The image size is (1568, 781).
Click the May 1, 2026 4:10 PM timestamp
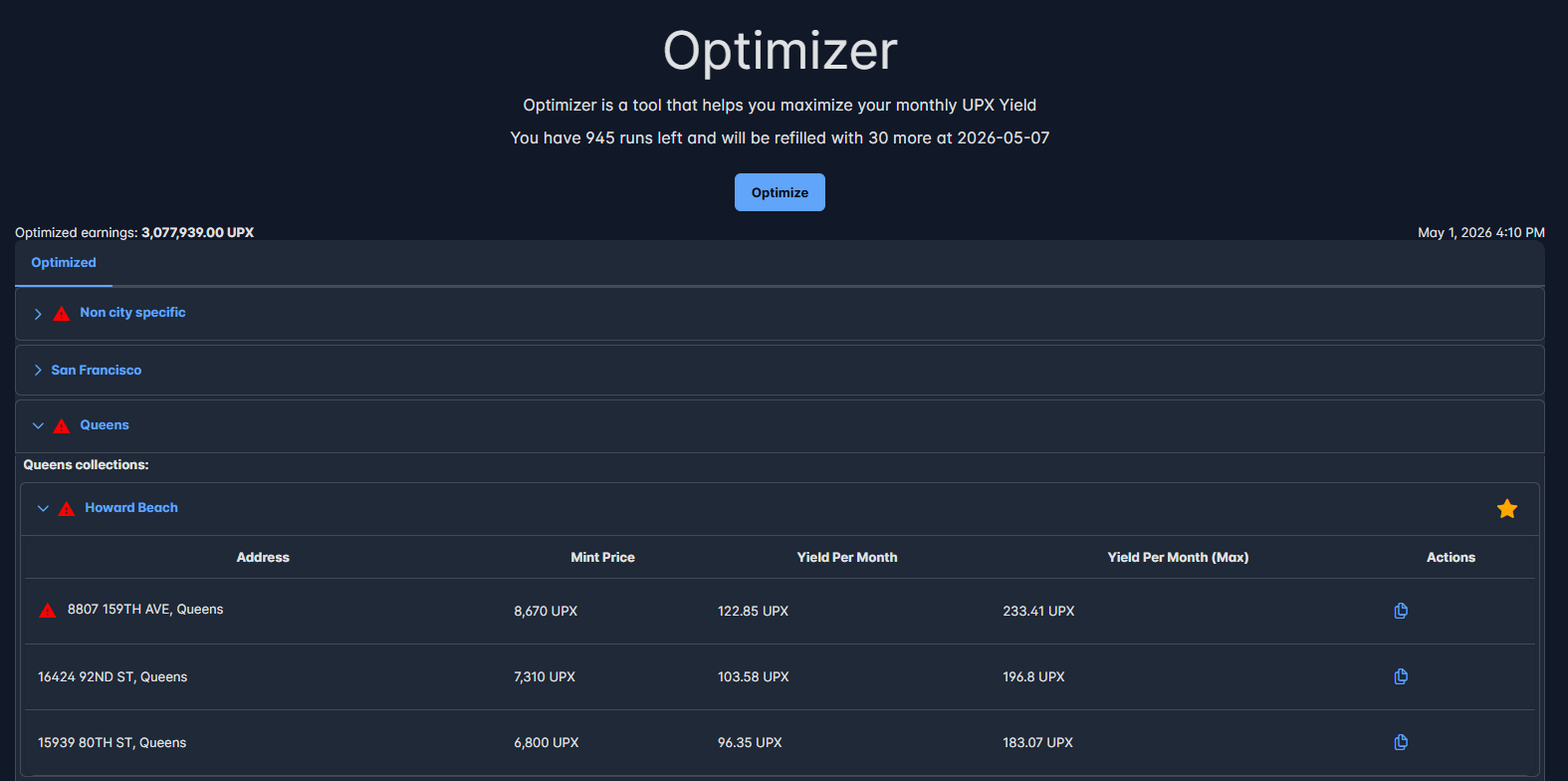click(1481, 232)
